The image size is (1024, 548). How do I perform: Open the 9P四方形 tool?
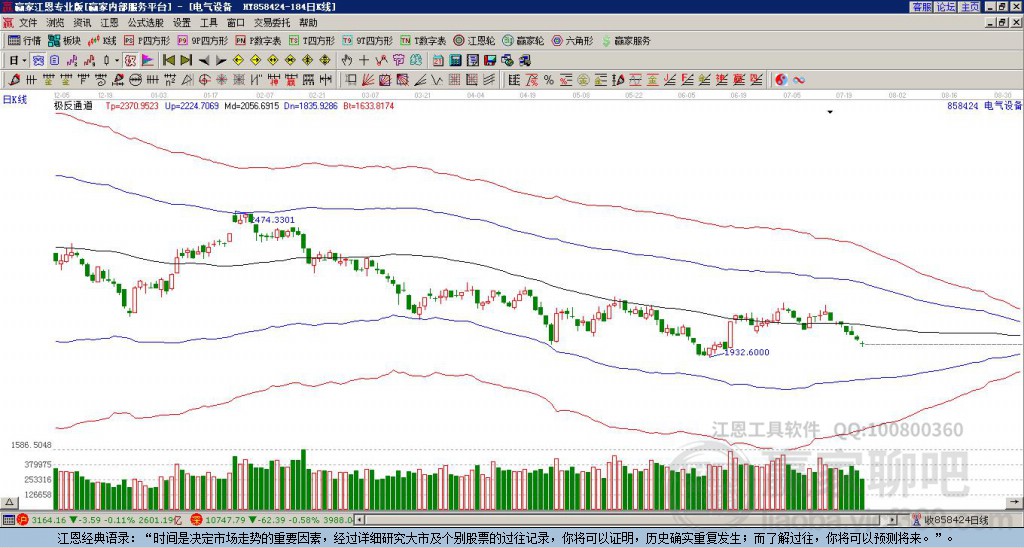[202, 40]
